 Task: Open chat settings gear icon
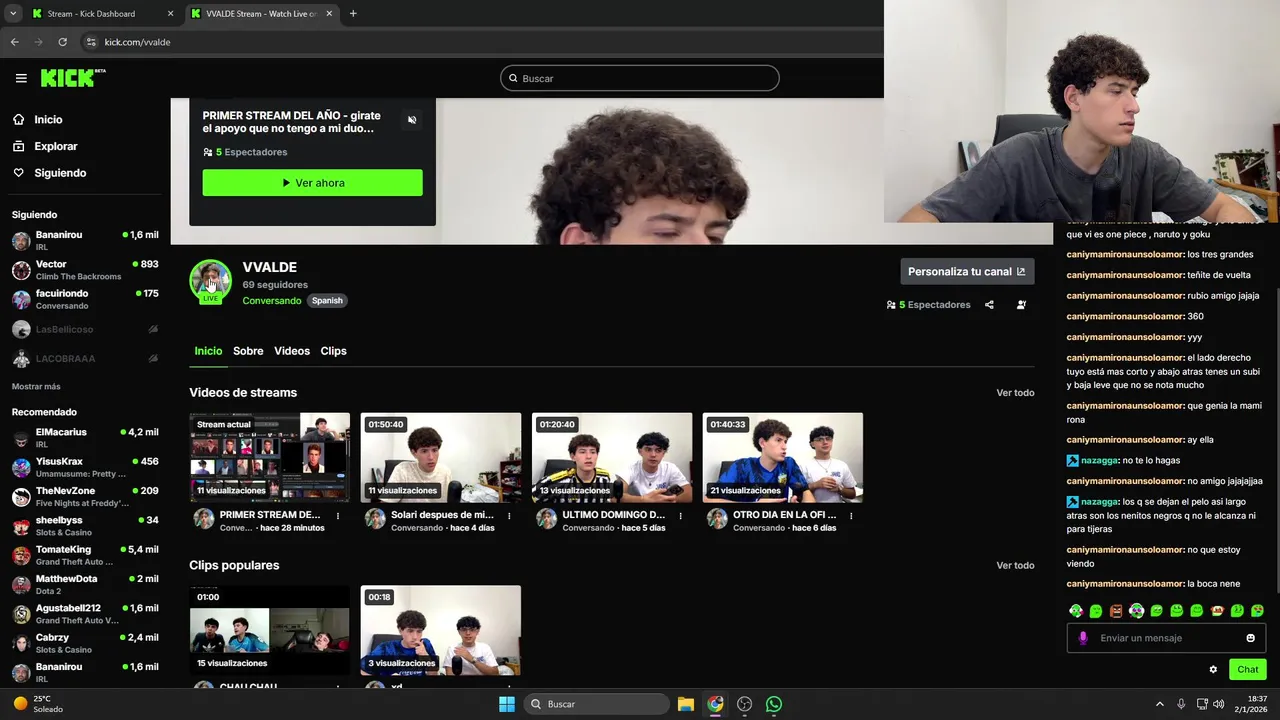pyautogui.click(x=1213, y=670)
